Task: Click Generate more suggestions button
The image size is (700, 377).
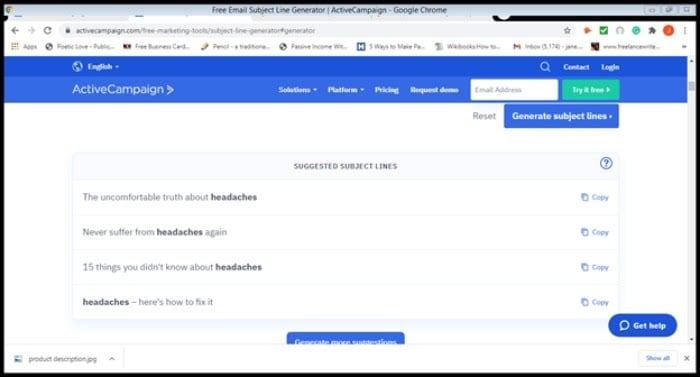Action: click(346, 339)
